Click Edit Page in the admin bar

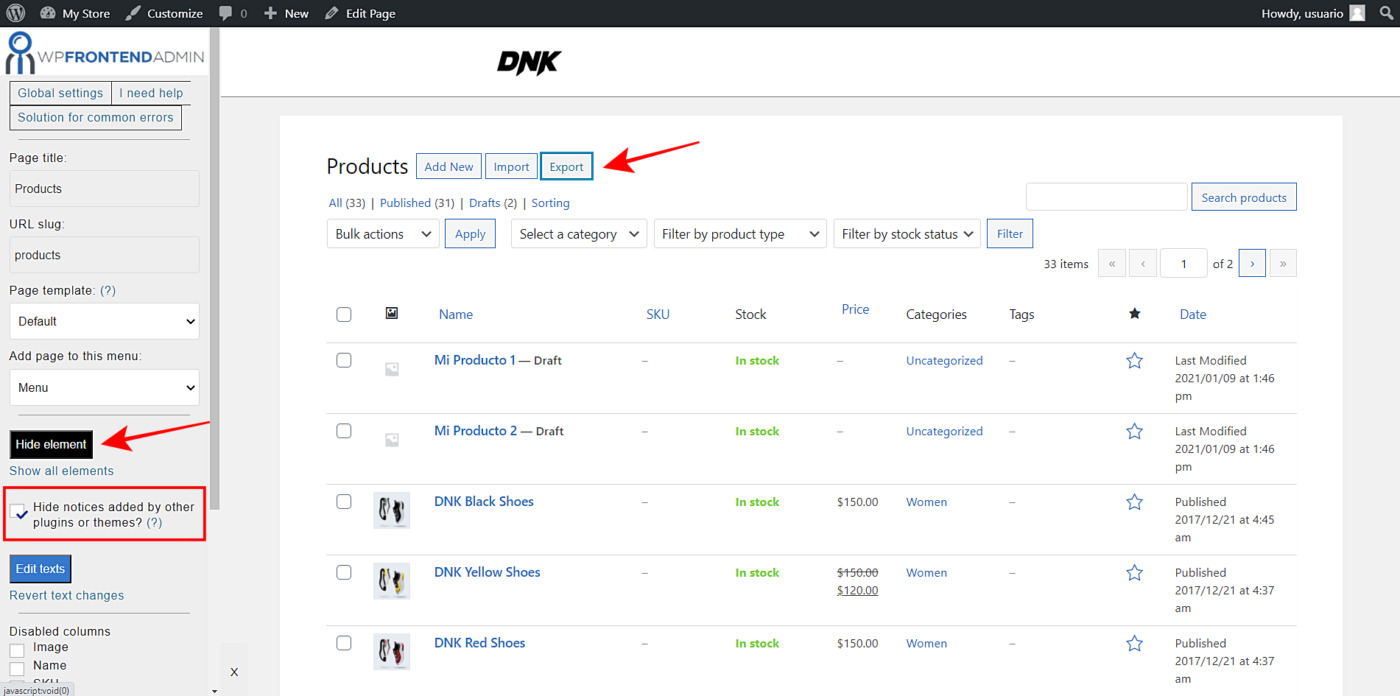tap(360, 13)
